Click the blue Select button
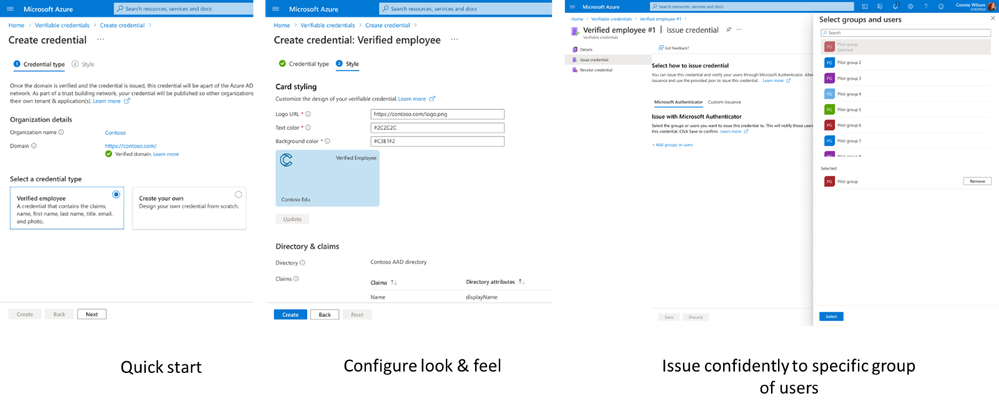Viewport: 999px width, 410px height. click(x=831, y=316)
